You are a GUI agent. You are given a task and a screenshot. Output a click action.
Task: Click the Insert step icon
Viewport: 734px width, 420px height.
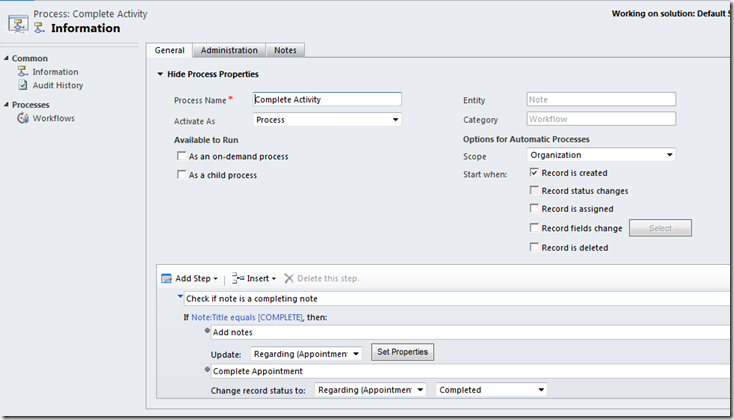tap(238, 278)
